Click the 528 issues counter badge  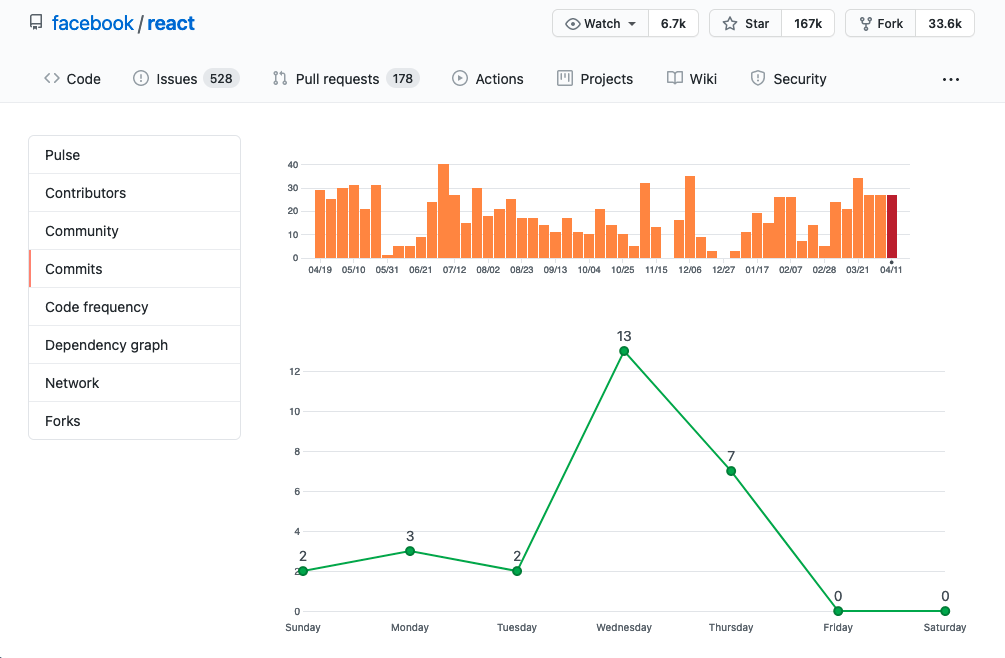pyautogui.click(x=221, y=78)
